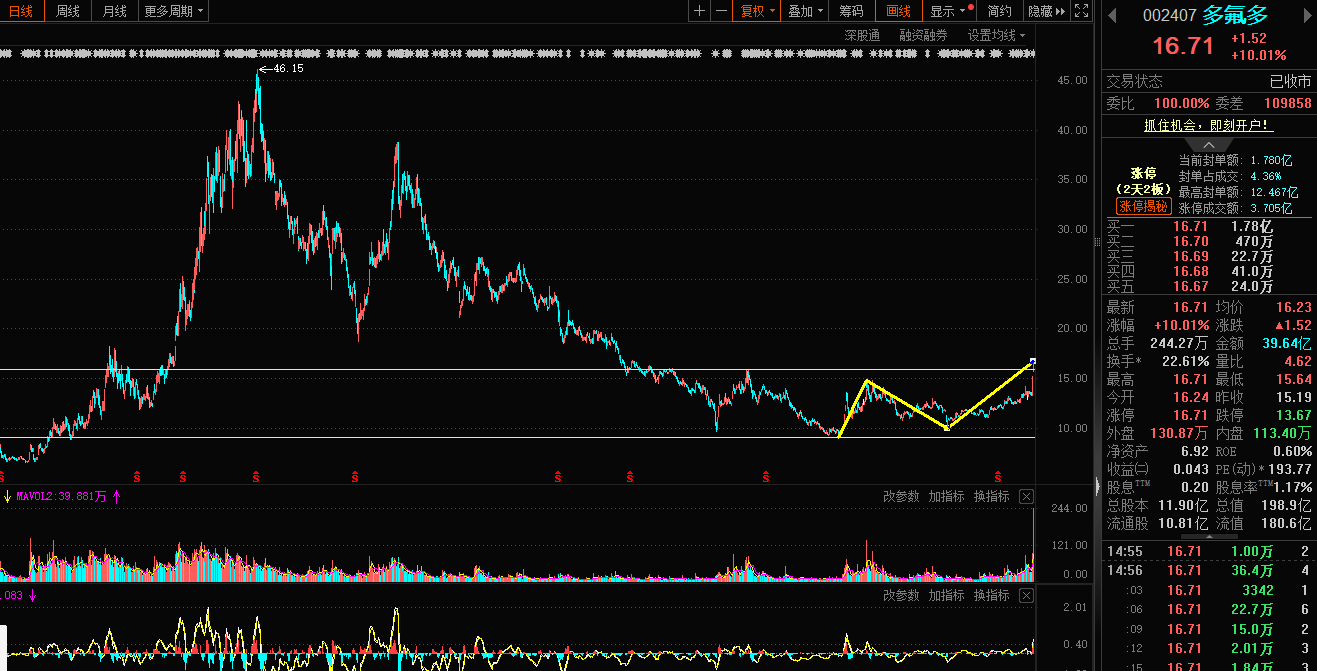Open the 更多周期 periods dropdown
The width and height of the screenshot is (1317, 671).
click(x=174, y=11)
